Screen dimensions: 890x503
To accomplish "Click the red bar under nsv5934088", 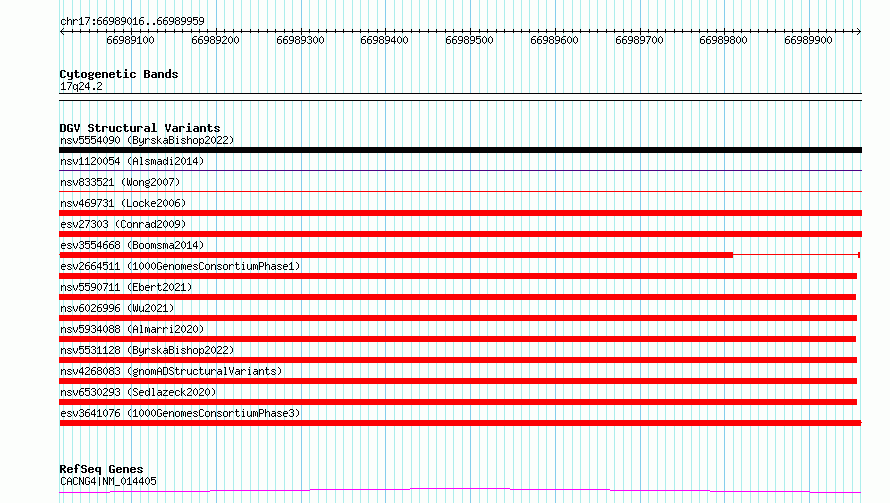I will click(x=457, y=339).
